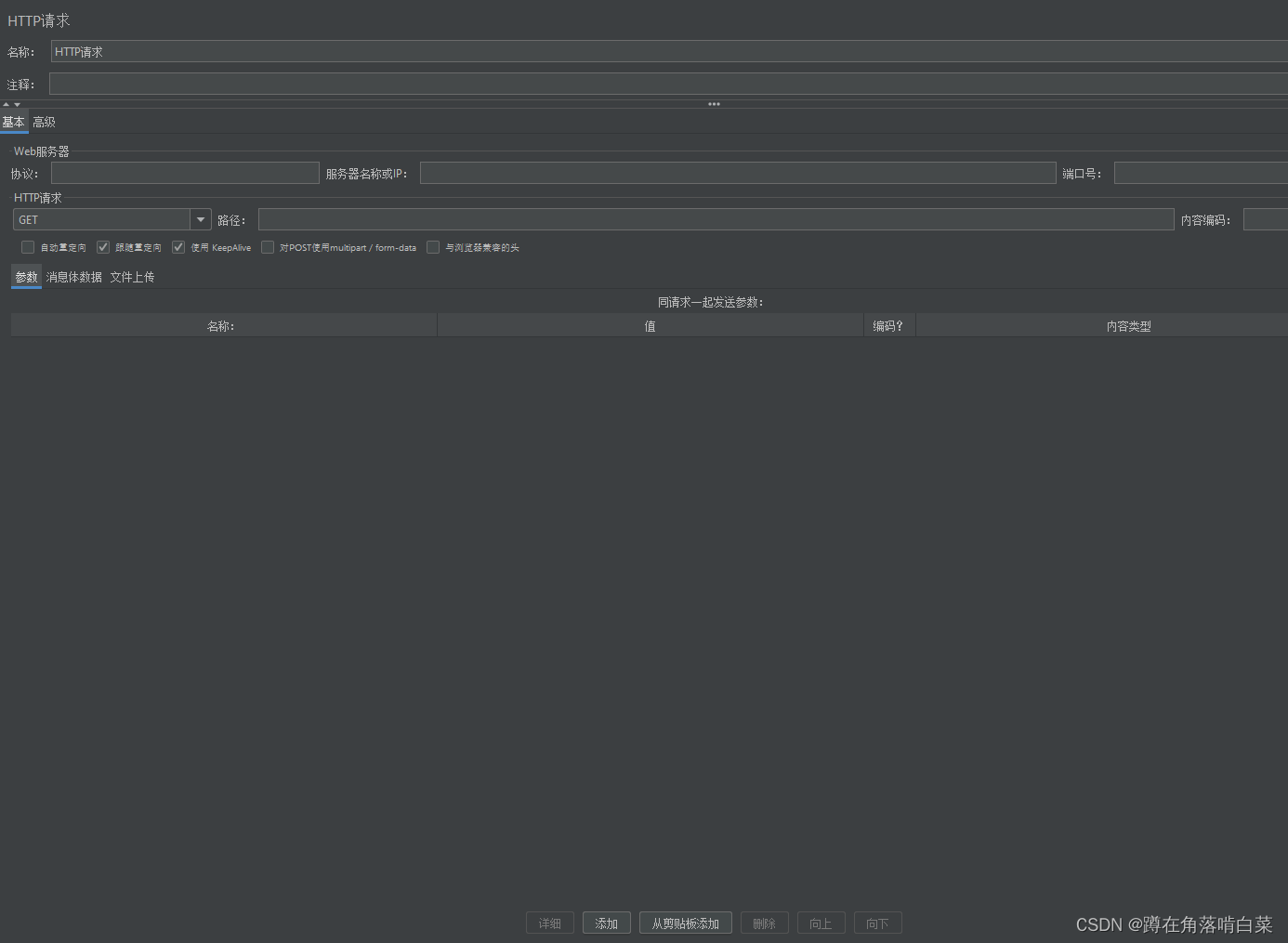Open the 高级 tab
Screen dimensions: 1288x943
point(44,123)
